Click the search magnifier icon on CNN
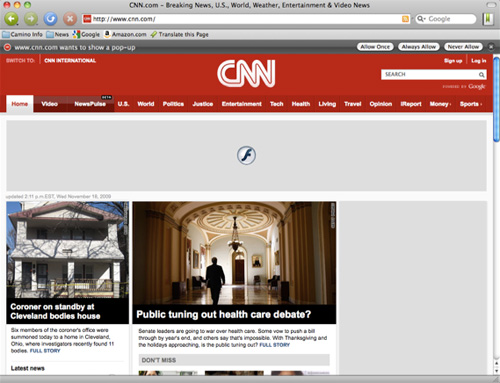This screenshot has height=383, width=500. point(482,75)
